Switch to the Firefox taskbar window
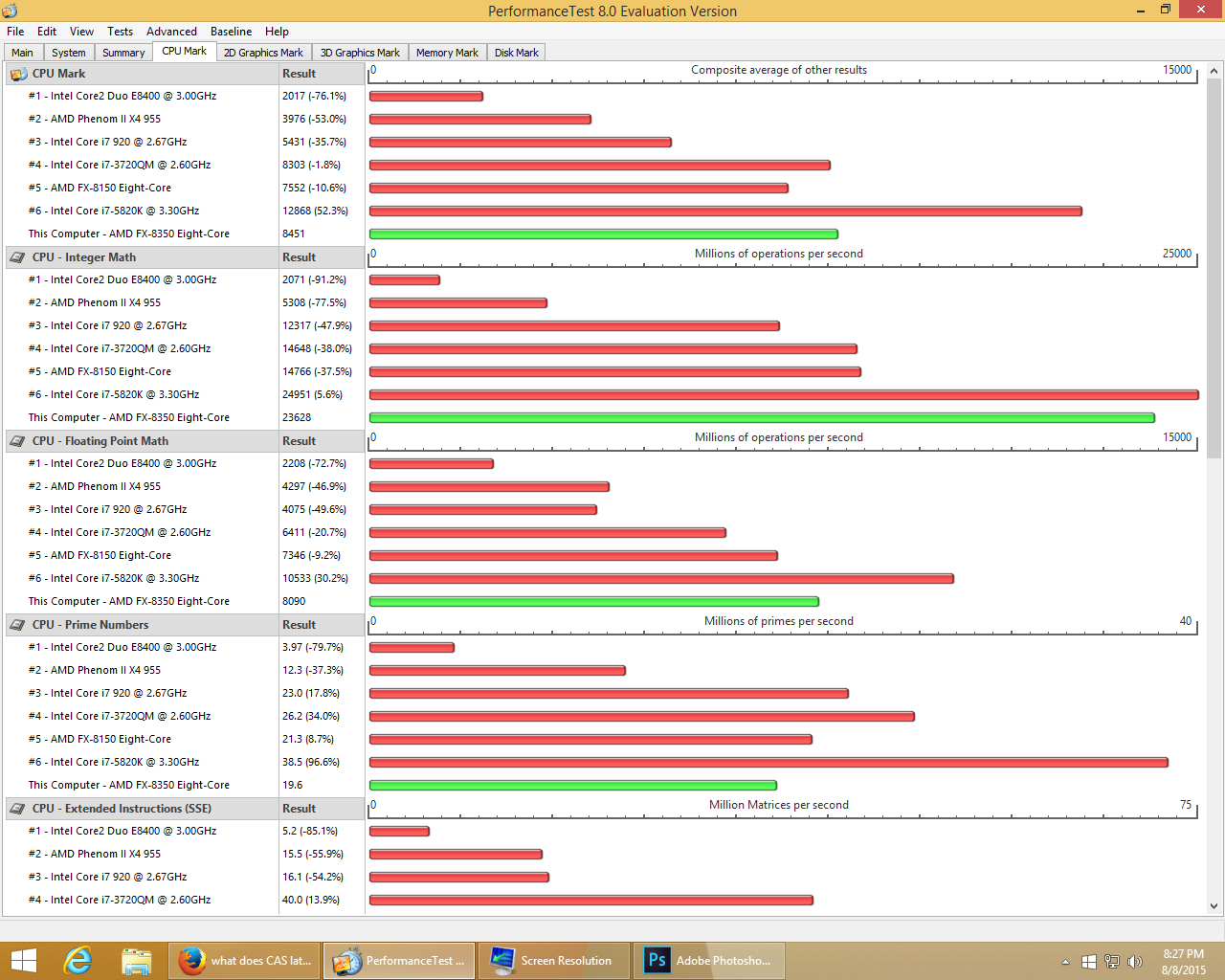The image size is (1225, 980). [x=245, y=961]
